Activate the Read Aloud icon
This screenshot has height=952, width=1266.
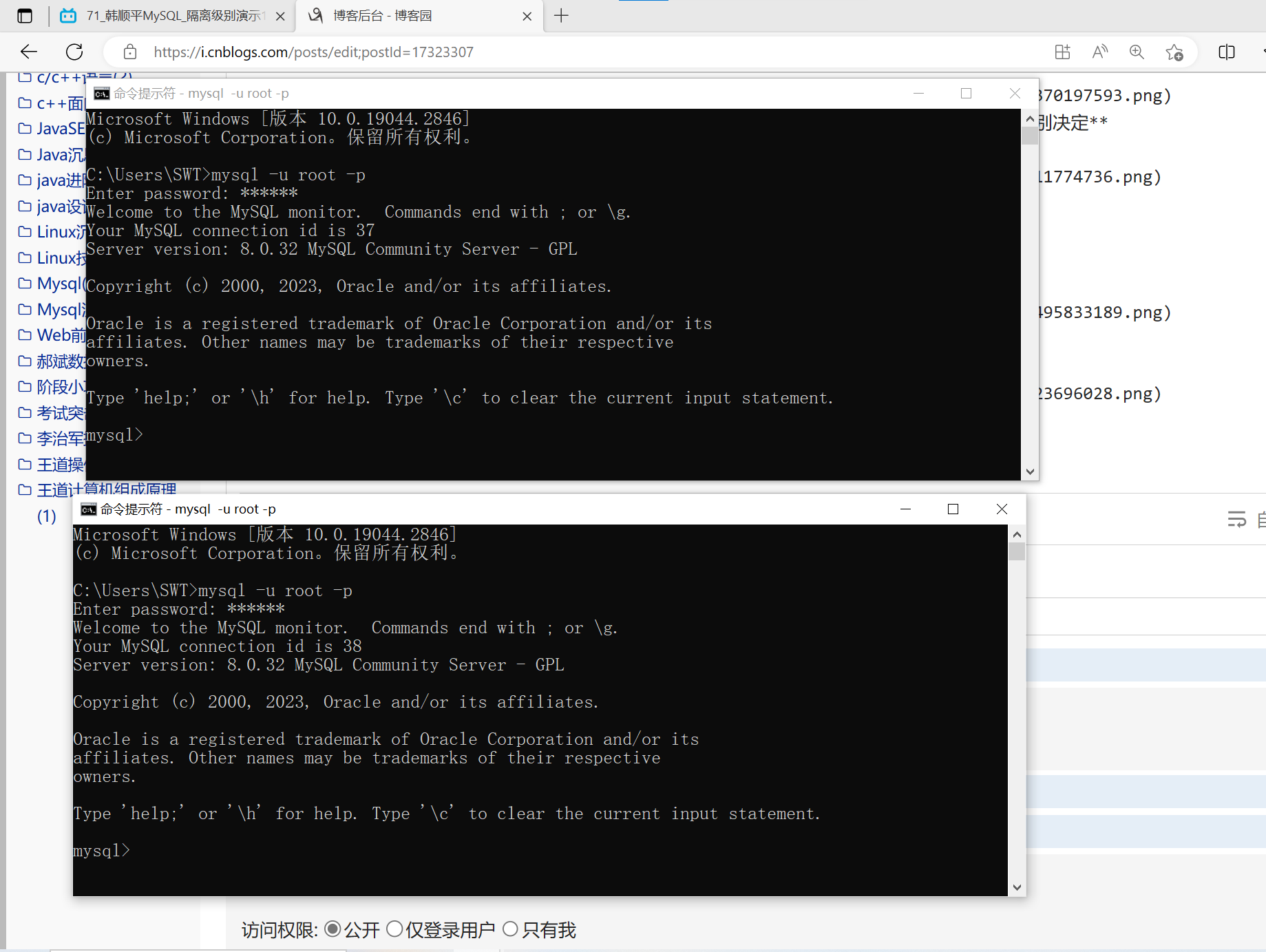coord(1100,52)
